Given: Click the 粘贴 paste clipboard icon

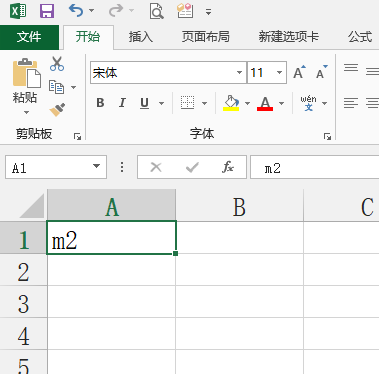Looking at the screenshot, I should coord(26,73).
